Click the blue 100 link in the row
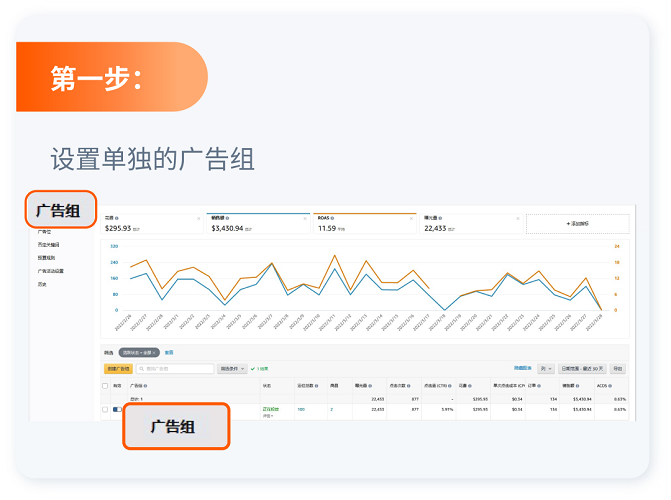The width and height of the screenshot is (671, 500). 301,410
